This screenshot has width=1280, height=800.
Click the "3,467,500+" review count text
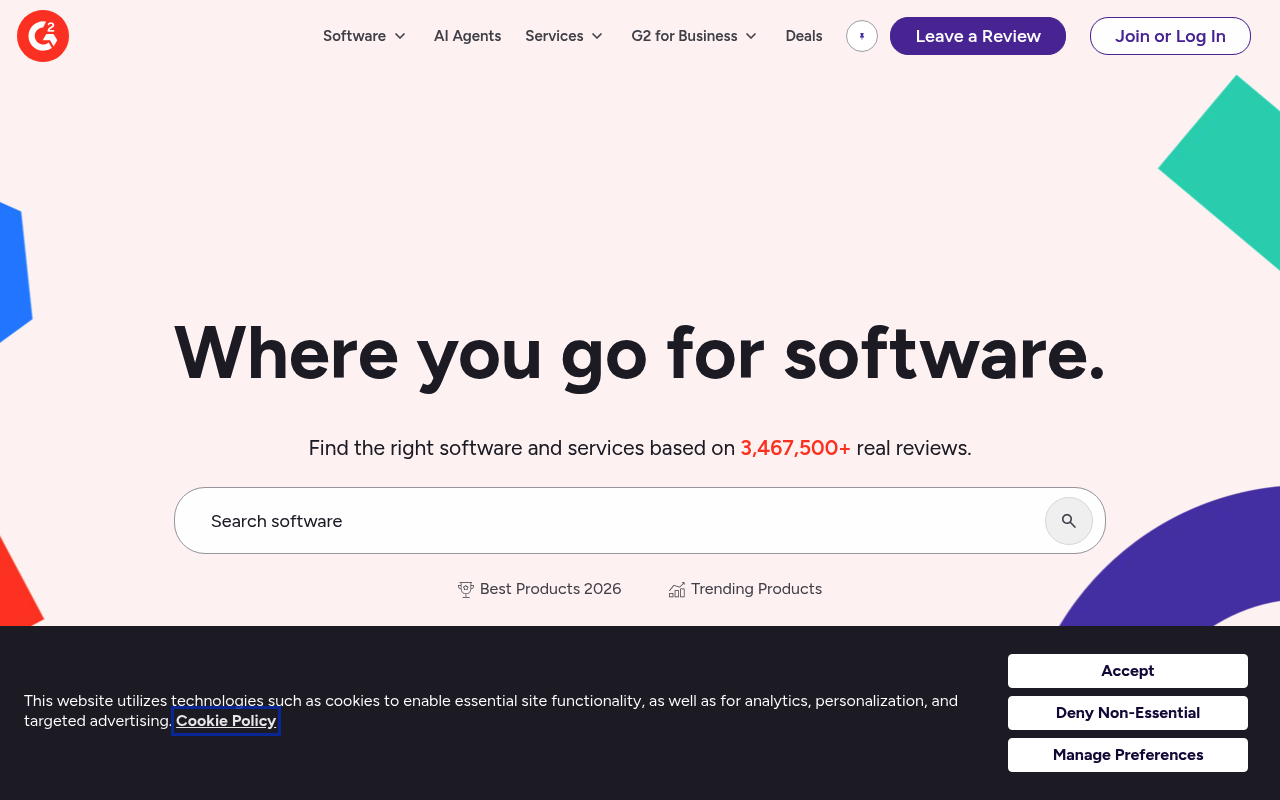[796, 448]
